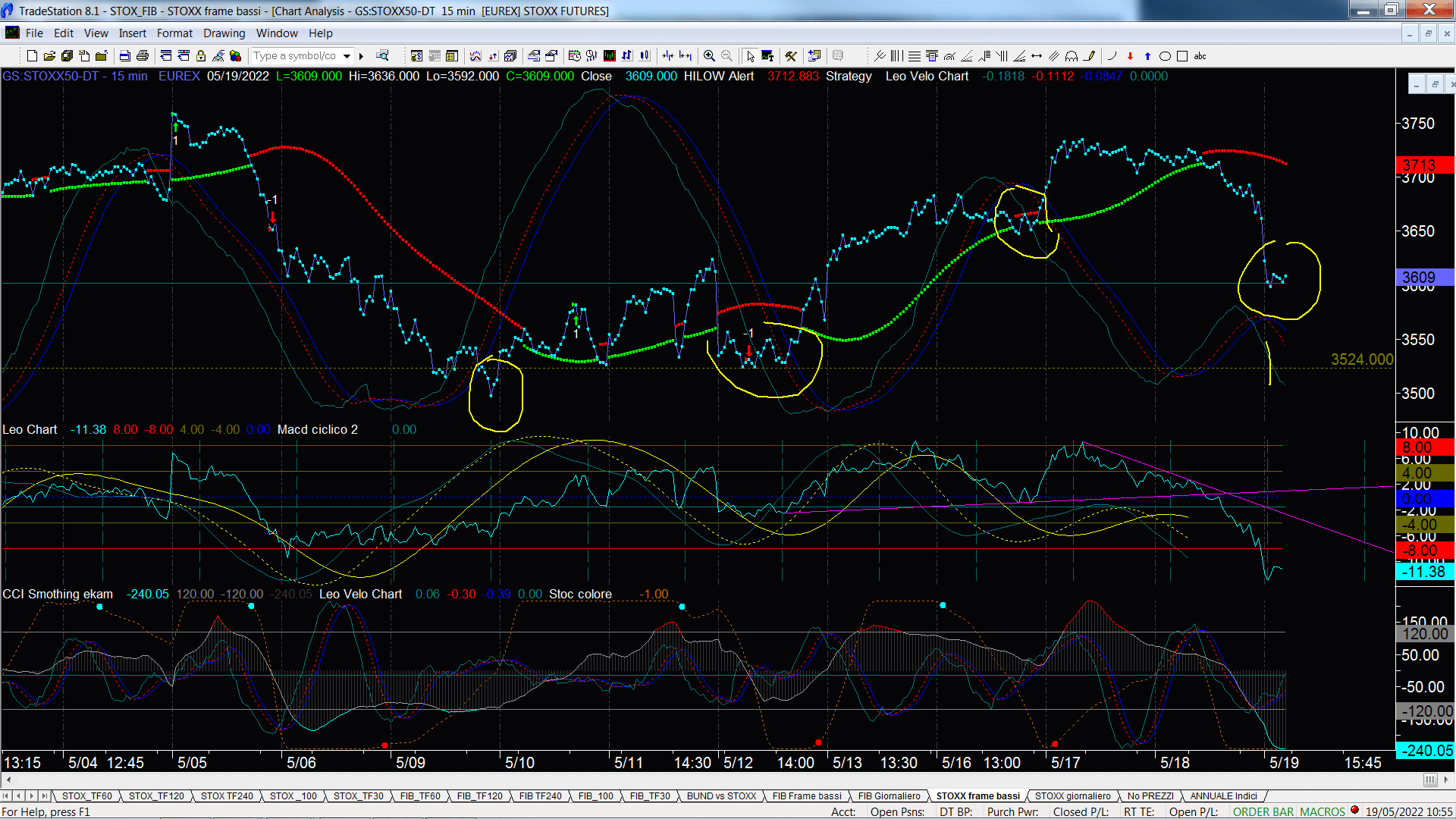Open the Help menu
Image resolution: width=1456 pixels, height=819 pixels.
tap(320, 33)
